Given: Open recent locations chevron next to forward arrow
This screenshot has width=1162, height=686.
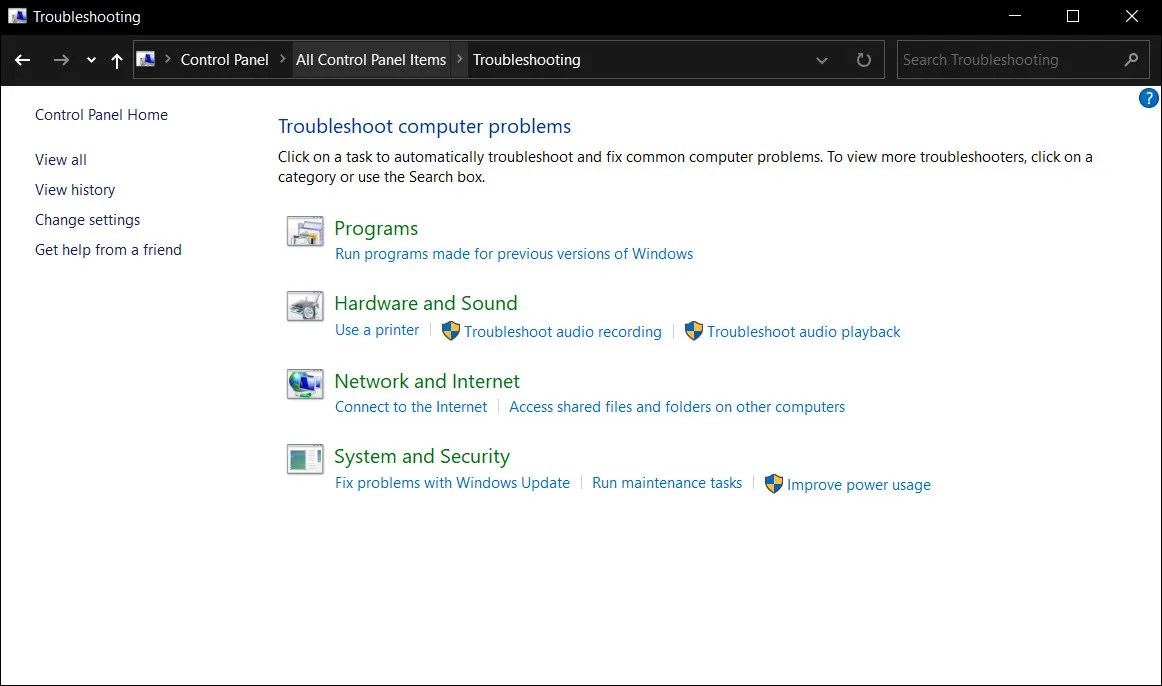Looking at the screenshot, I should coord(90,60).
